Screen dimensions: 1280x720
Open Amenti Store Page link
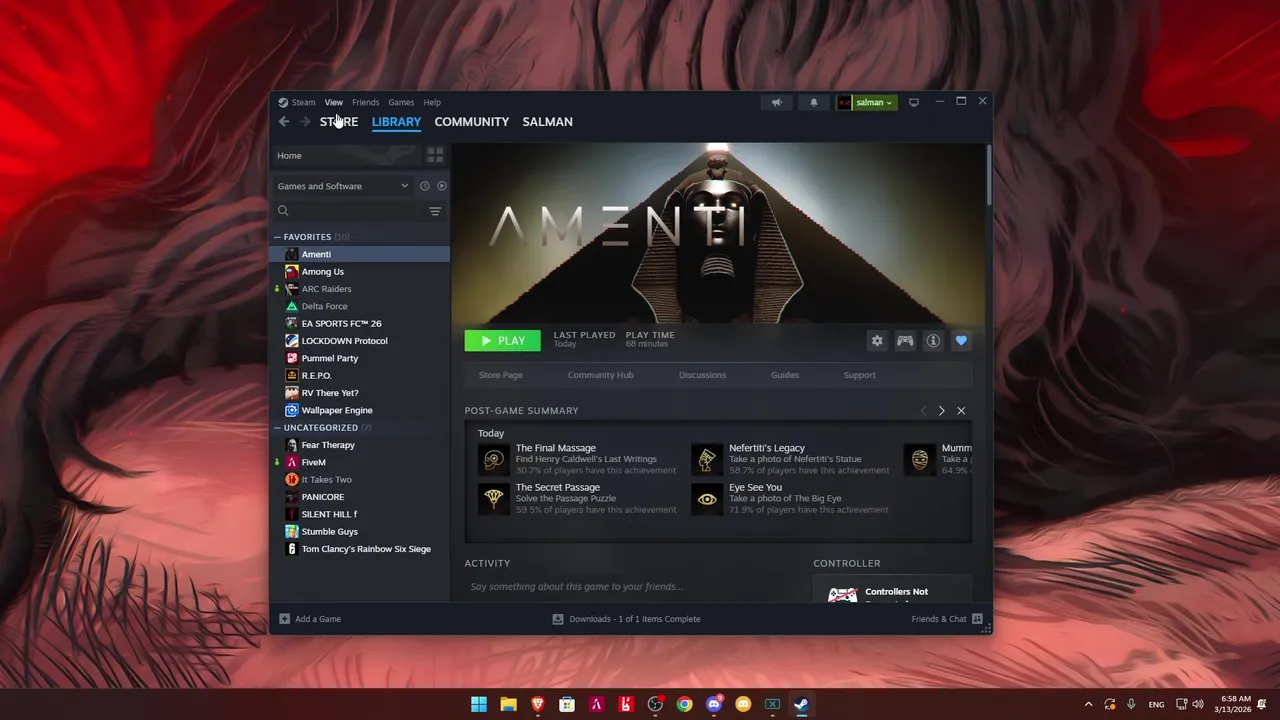tap(501, 375)
